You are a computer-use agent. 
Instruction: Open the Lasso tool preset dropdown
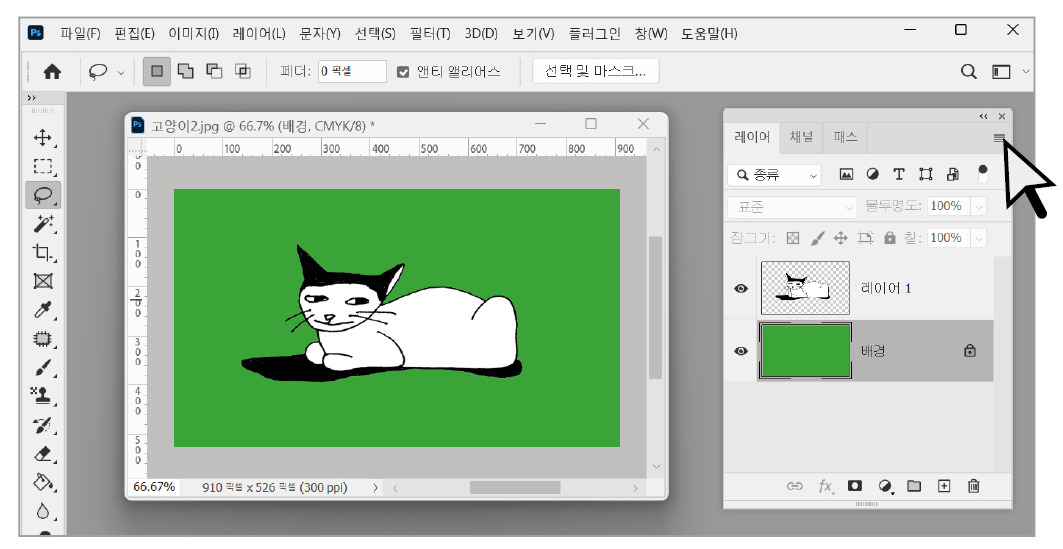coord(121,73)
